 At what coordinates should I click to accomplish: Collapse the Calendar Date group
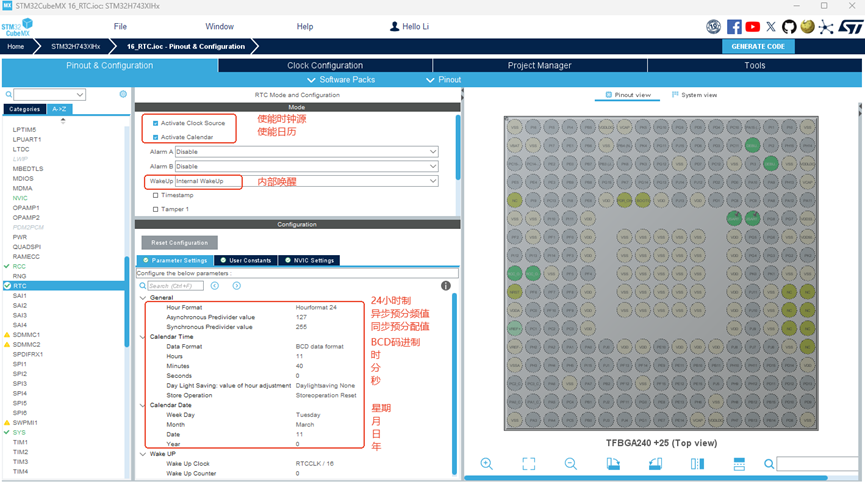143,405
